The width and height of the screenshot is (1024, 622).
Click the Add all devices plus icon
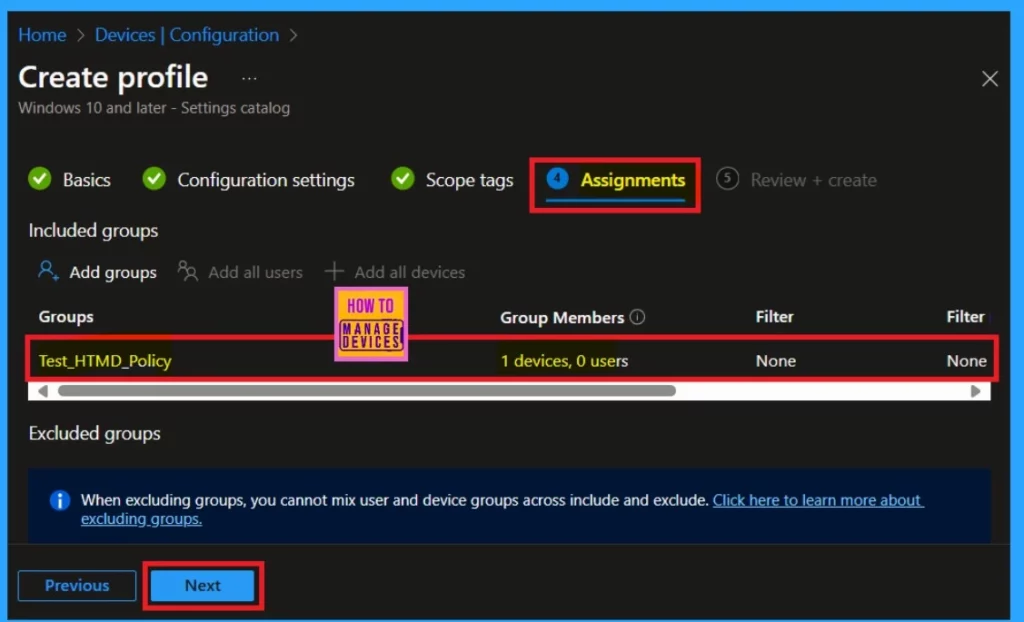point(334,270)
